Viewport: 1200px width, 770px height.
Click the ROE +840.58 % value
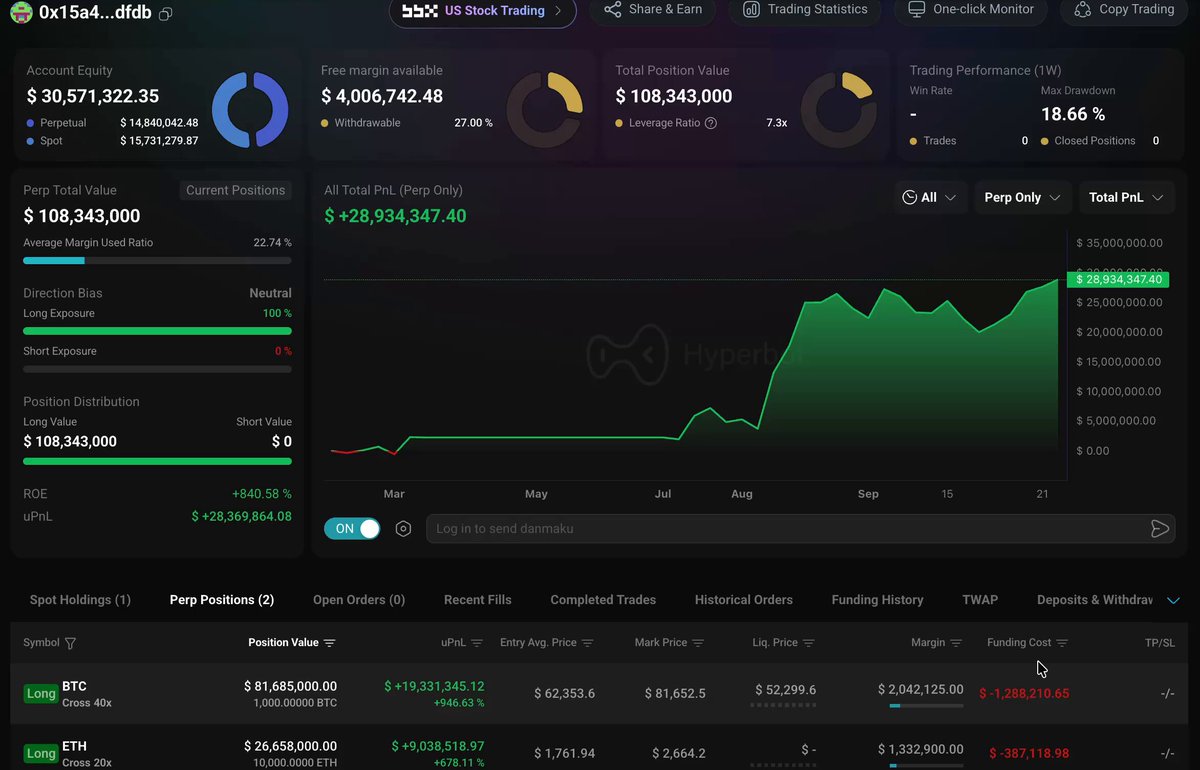point(261,494)
